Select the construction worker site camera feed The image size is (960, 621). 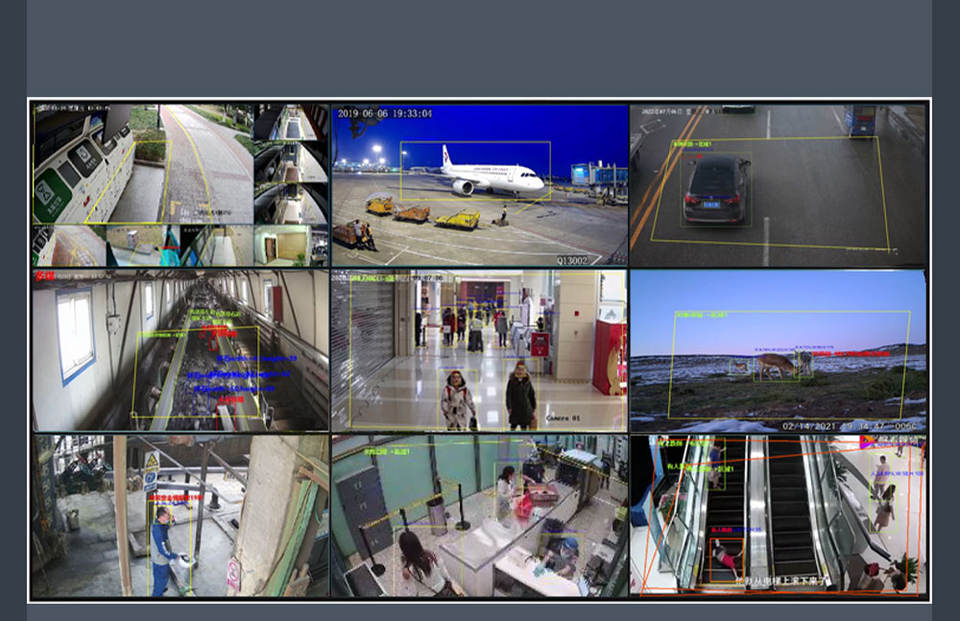pos(181,516)
